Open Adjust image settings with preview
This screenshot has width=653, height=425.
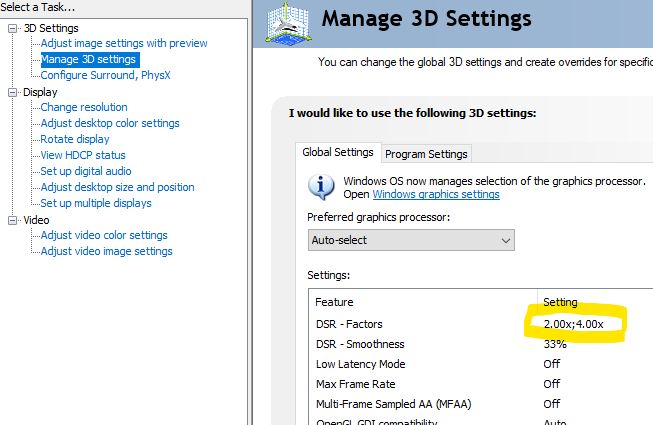pyautogui.click(x=124, y=43)
